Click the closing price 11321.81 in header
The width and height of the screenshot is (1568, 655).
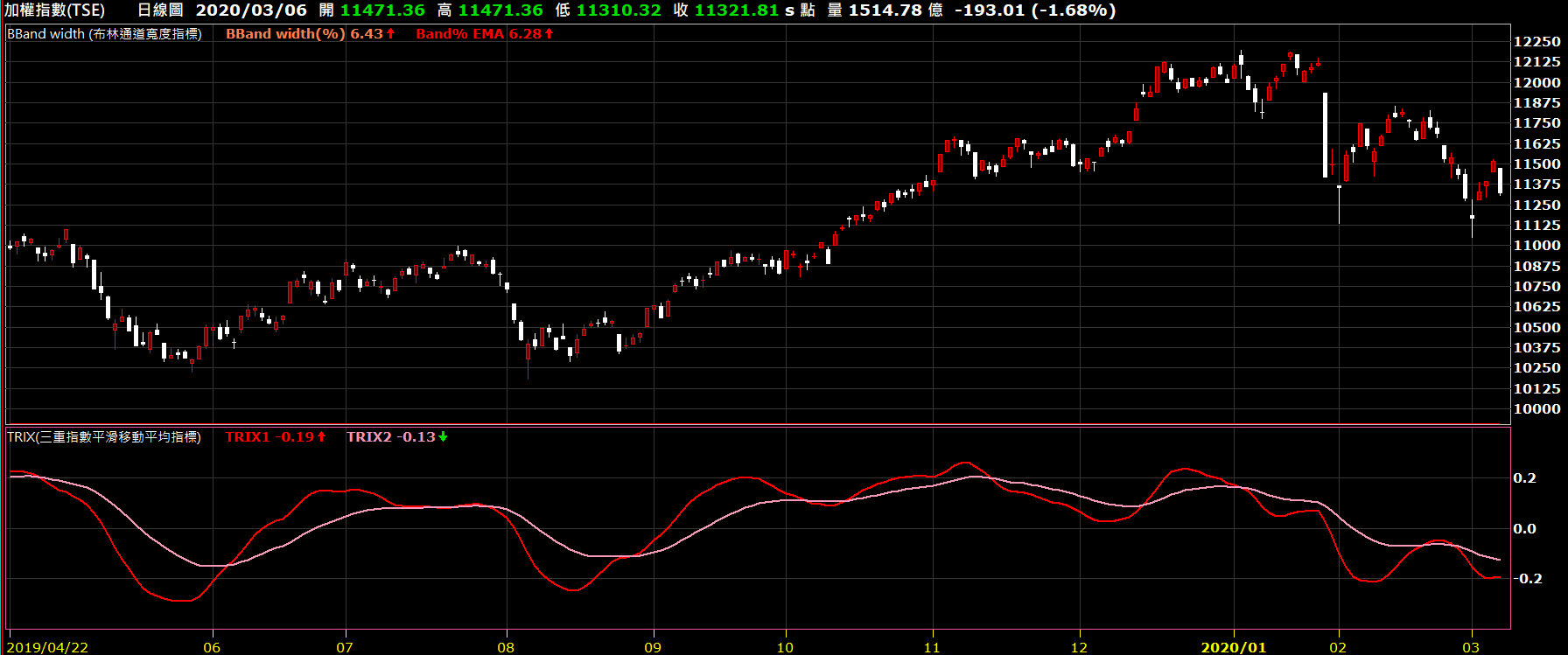pos(736,10)
